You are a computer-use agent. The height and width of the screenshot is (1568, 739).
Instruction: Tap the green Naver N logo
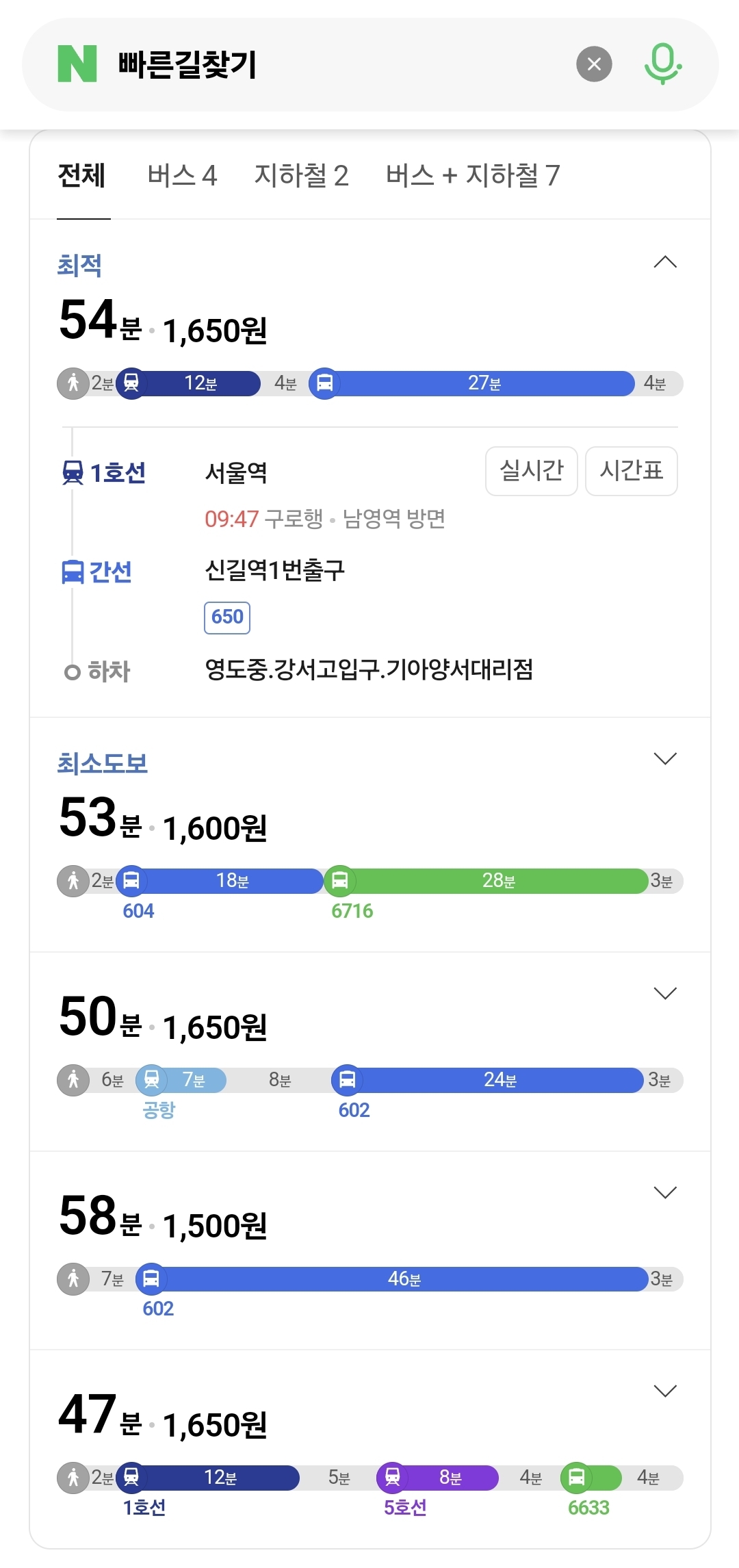77,64
